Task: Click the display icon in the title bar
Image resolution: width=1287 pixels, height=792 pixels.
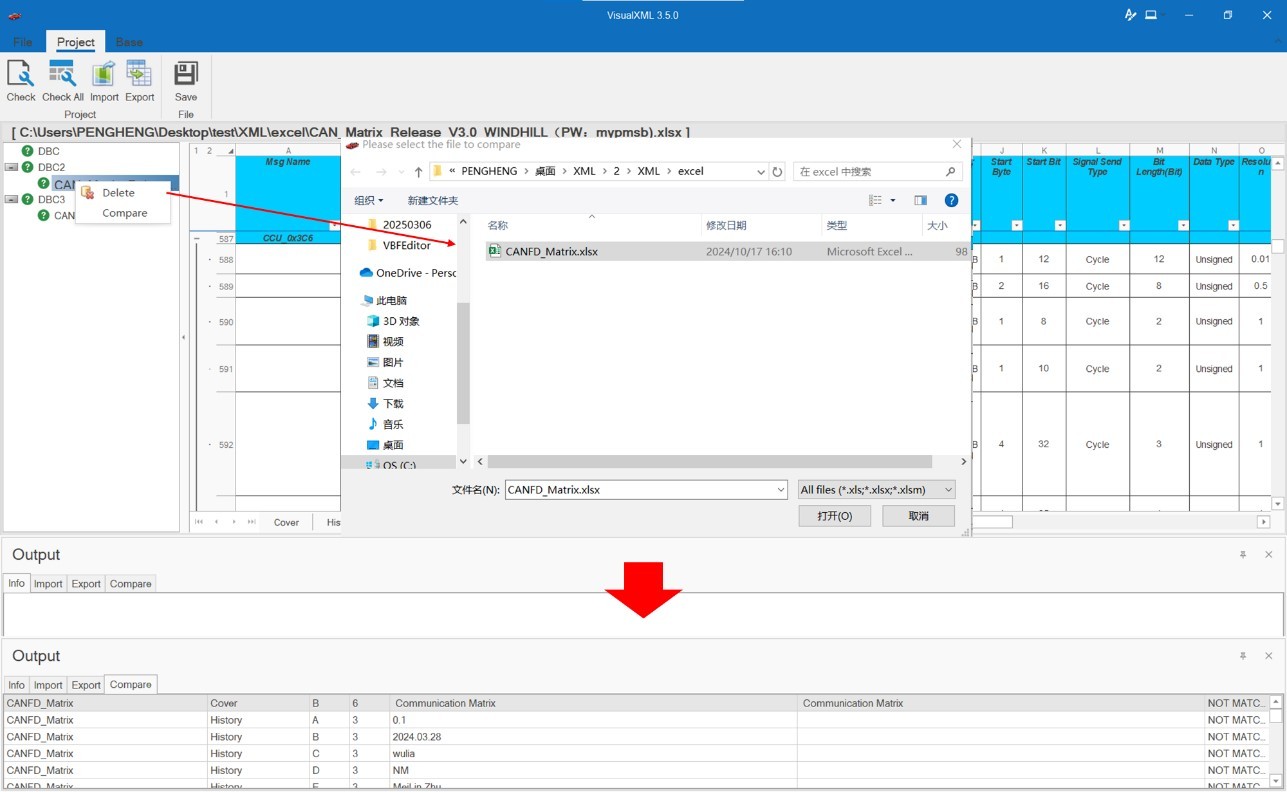Action: [1151, 15]
